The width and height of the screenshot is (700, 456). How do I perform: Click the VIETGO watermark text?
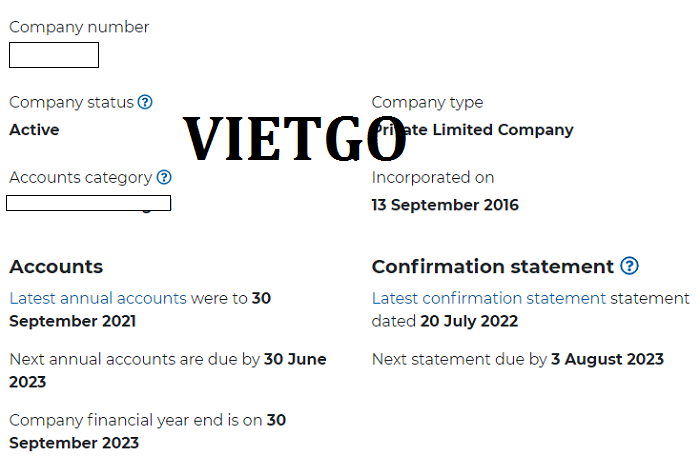coord(295,138)
